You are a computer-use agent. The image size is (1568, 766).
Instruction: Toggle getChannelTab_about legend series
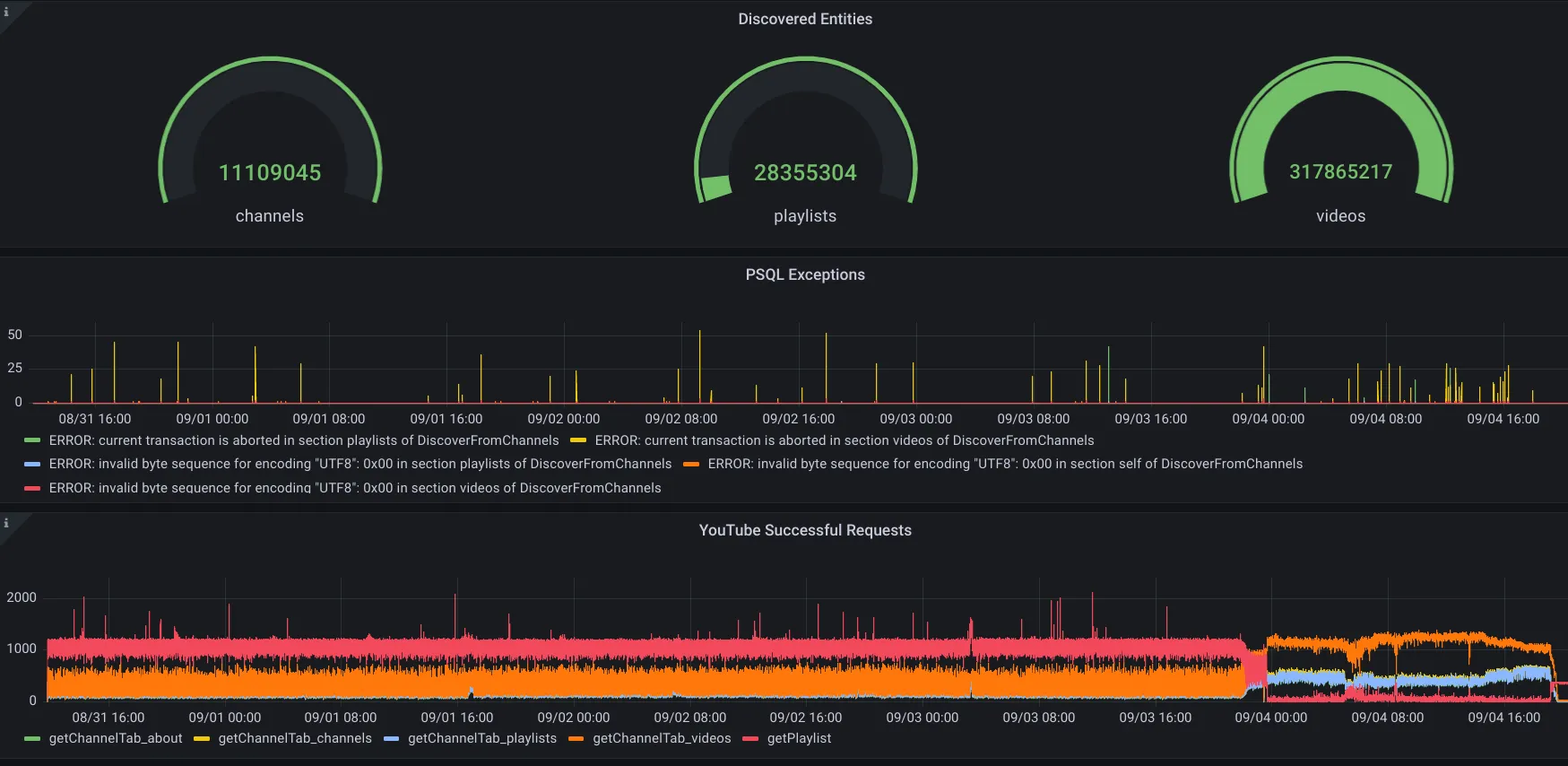pos(116,738)
